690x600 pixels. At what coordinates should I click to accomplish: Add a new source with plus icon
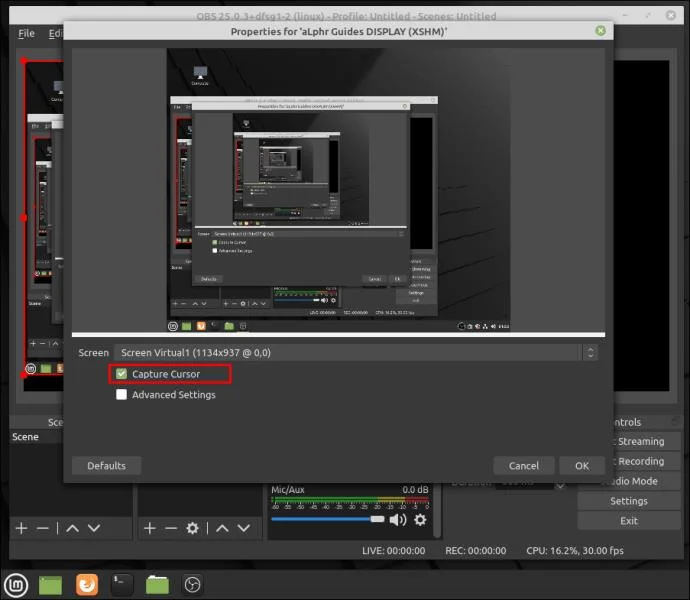click(150, 528)
